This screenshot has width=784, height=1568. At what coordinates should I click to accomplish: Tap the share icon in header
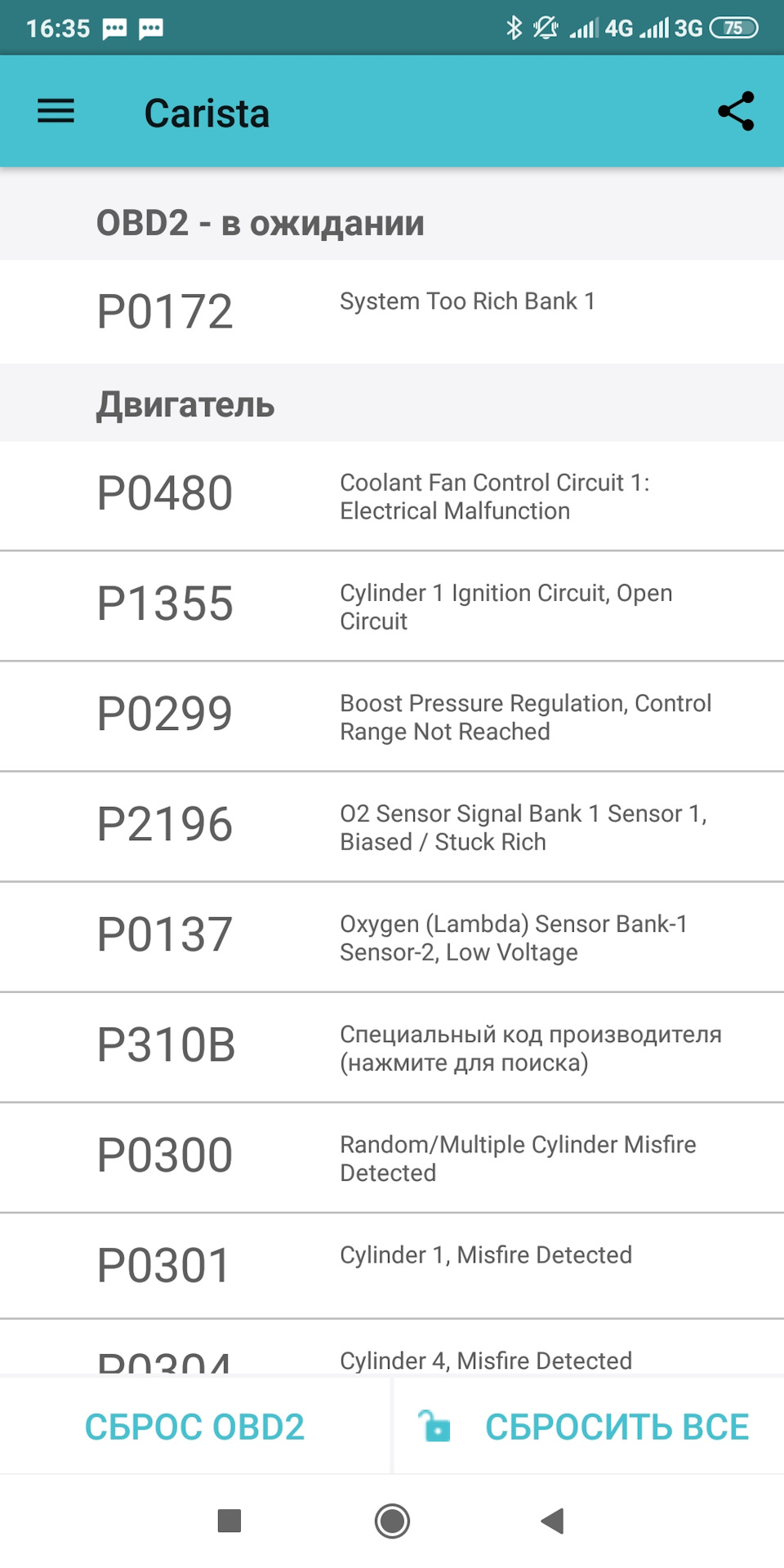(736, 111)
